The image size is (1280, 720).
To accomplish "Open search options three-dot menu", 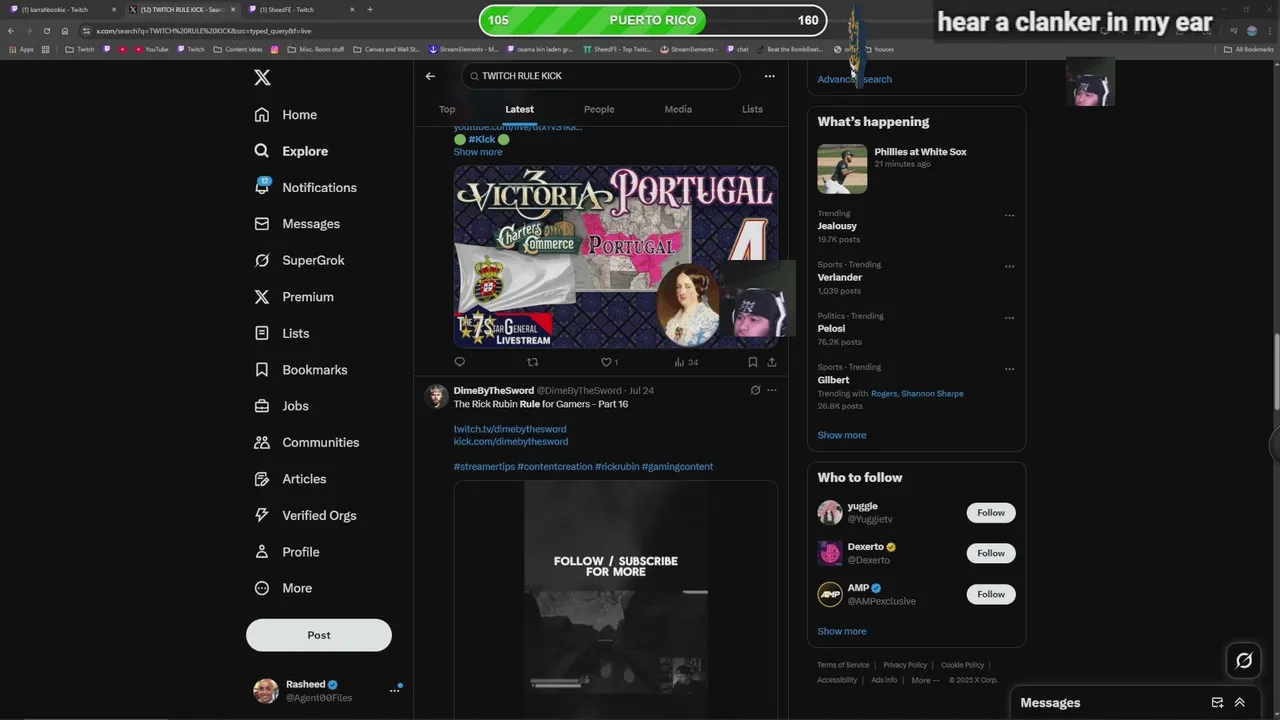I will click(x=769, y=76).
